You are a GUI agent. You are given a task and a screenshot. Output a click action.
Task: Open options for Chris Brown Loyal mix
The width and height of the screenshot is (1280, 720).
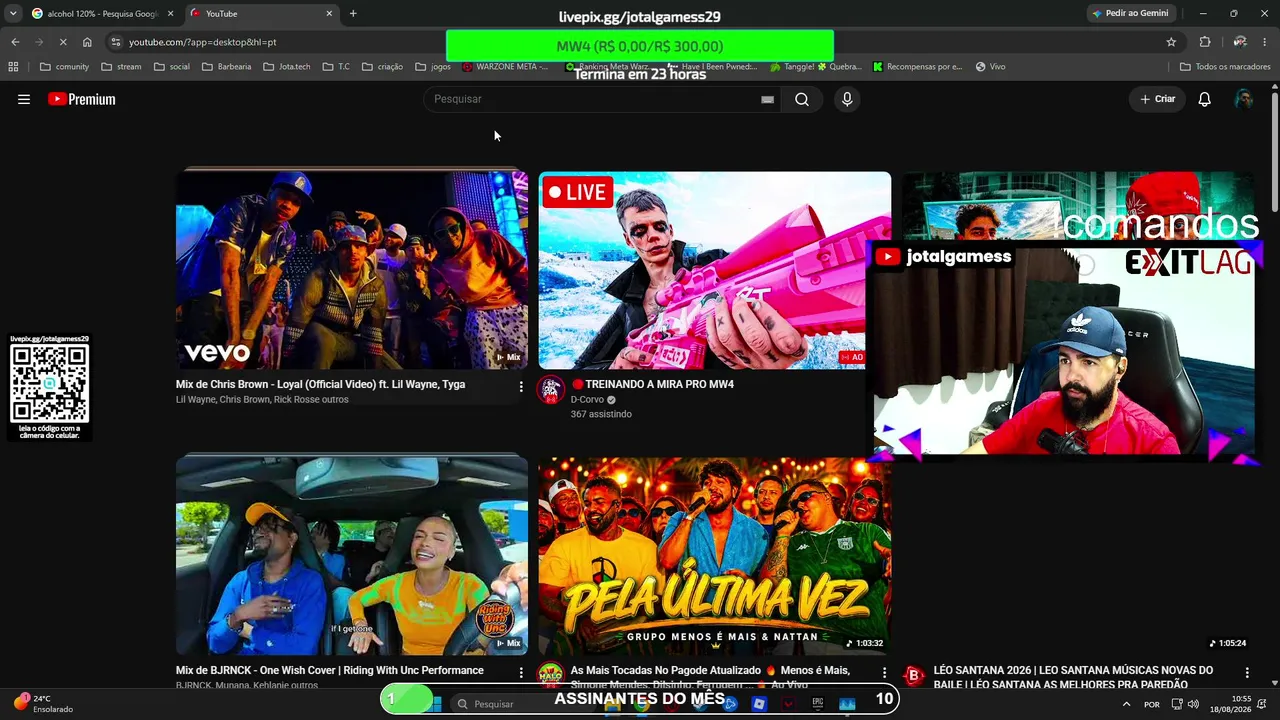click(521, 386)
